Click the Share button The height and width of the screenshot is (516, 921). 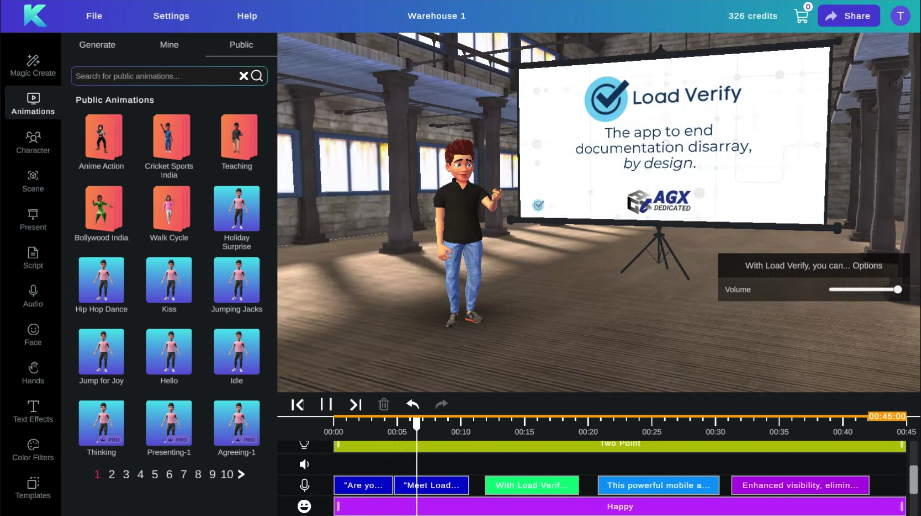coord(848,16)
